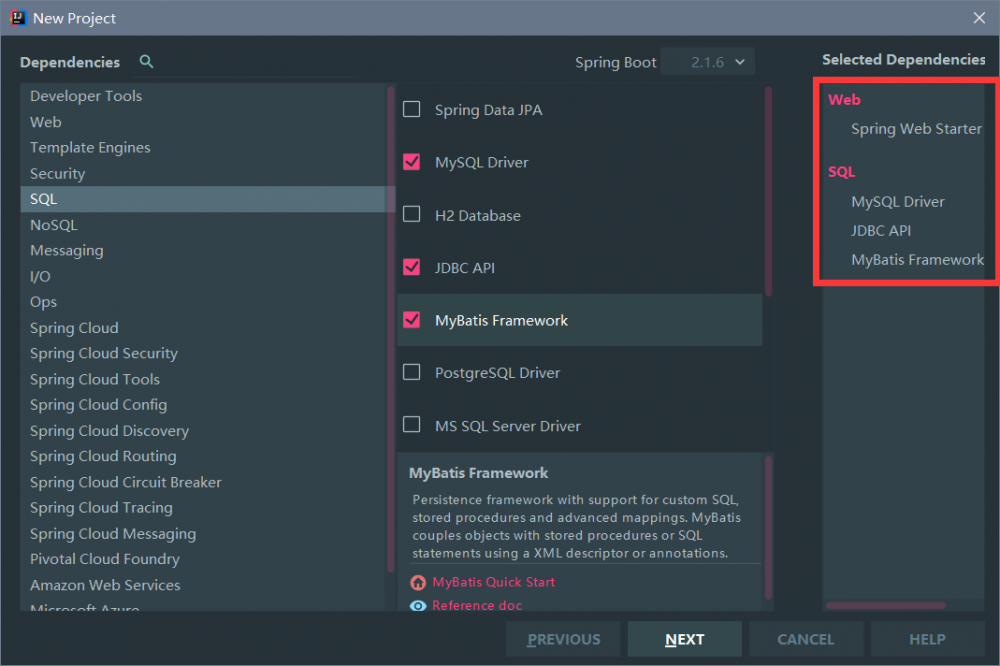Click the MyBatis Quick Start home icon
This screenshot has height=666, width=1000.
(x=418, y=582)
